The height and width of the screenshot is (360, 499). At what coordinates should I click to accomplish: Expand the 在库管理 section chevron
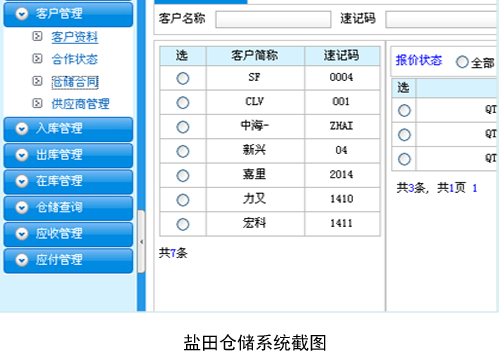point(22,181)
